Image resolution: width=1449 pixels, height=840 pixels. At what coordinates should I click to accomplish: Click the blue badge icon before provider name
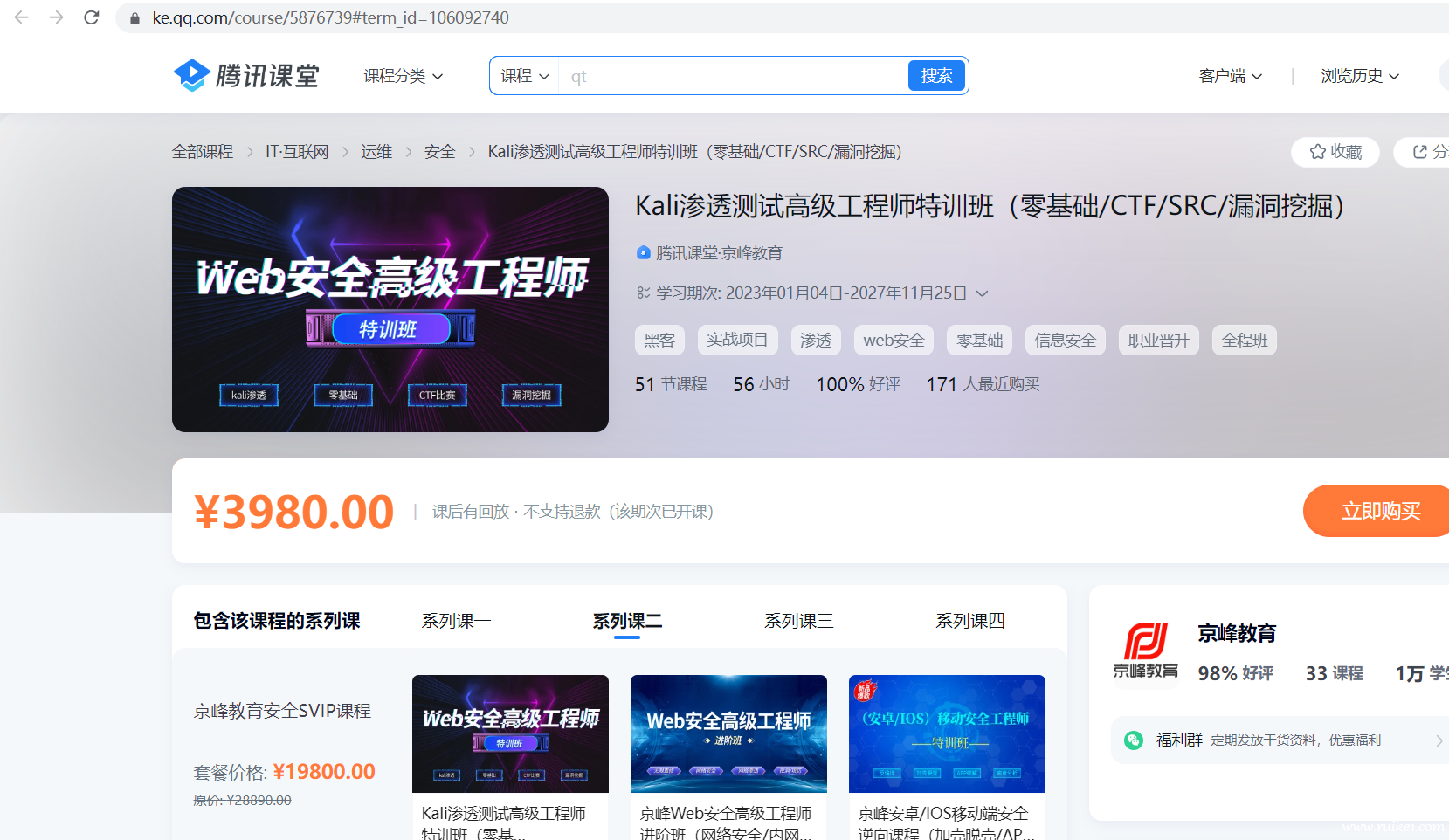(644, 253)
